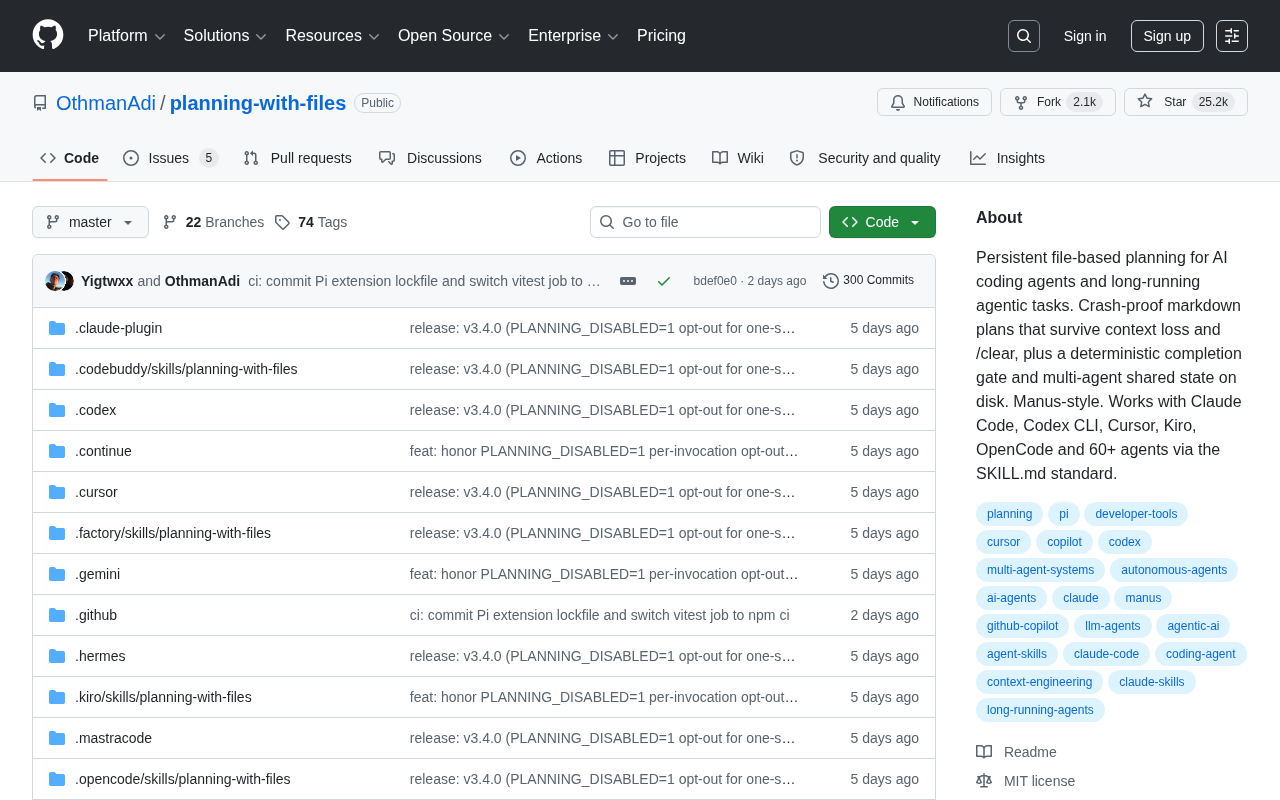The image size is (1280, 800).
Task: Click the green check status icon
Action: click(664, 281)
